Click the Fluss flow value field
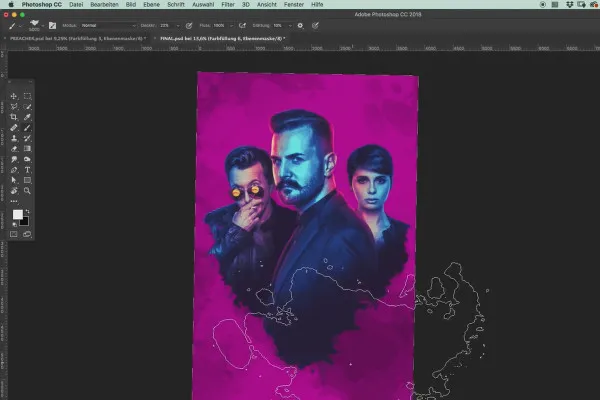Viewport: 600px width, 400px height. (x=220, y=26)
